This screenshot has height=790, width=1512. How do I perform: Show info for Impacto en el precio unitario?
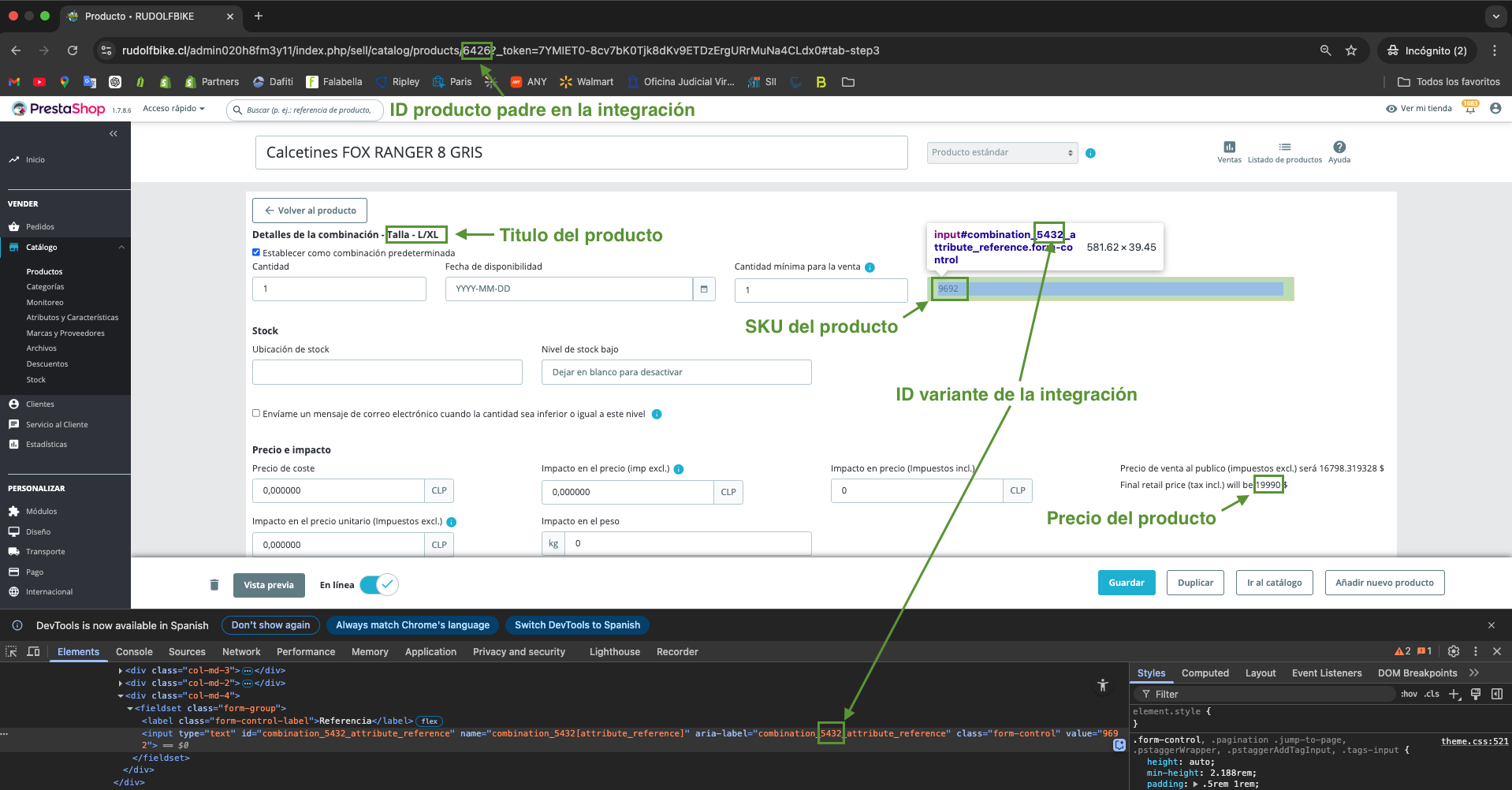click(x=452, y=522)
